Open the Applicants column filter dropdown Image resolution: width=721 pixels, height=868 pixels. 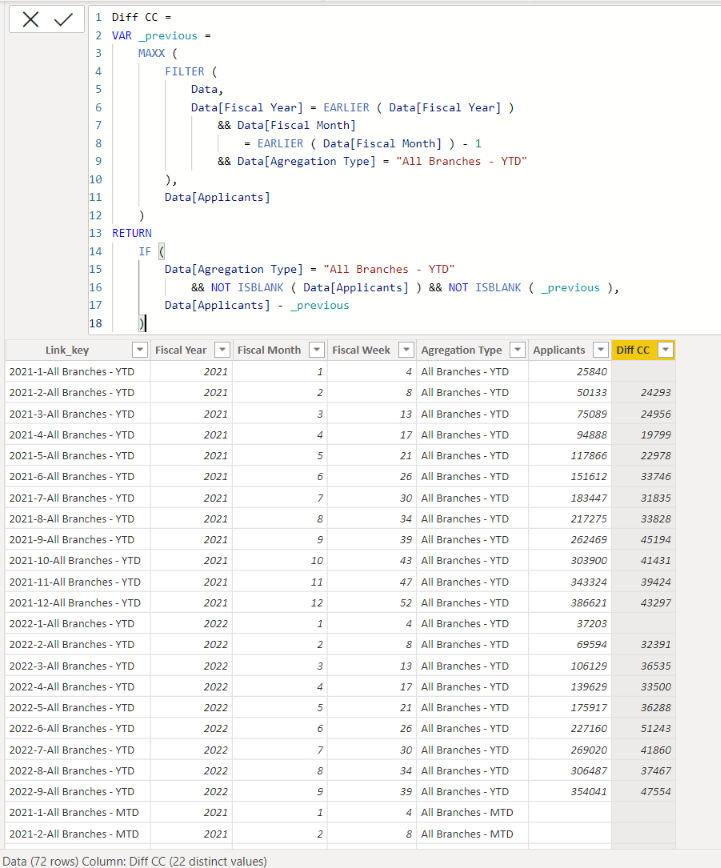point(601,350)
